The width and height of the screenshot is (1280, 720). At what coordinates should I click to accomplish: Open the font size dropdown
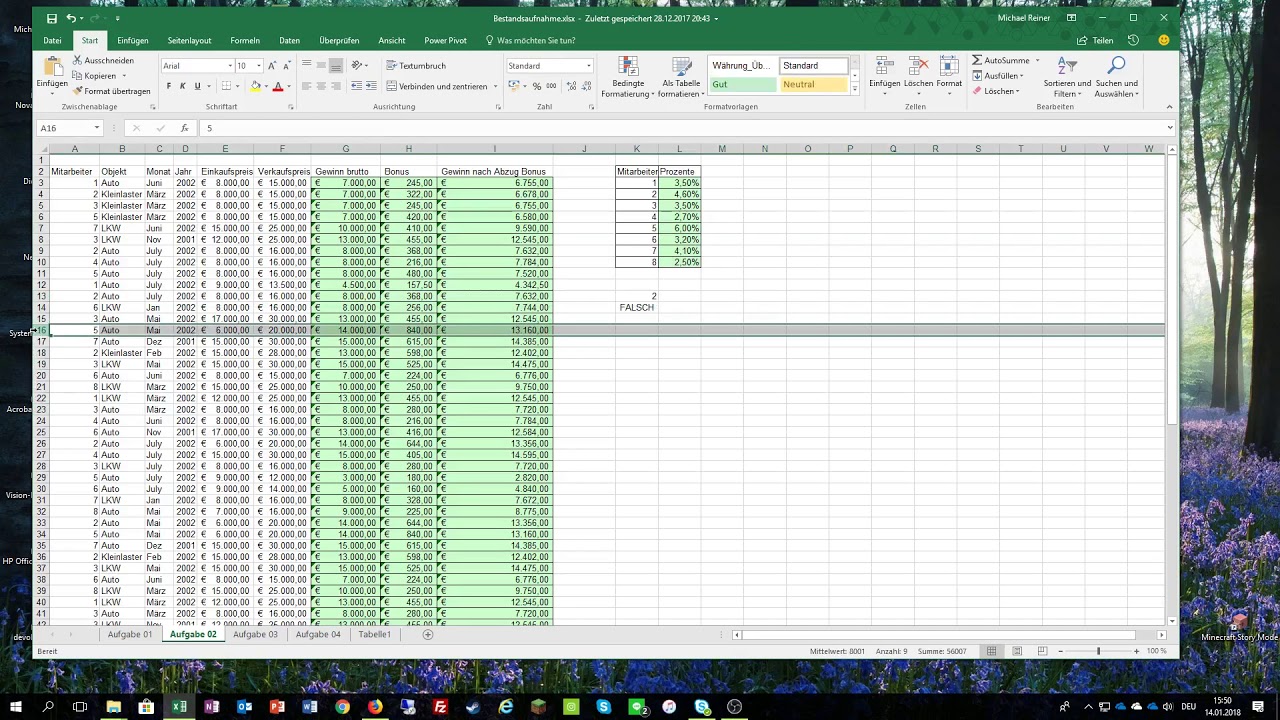click(258, 66)
